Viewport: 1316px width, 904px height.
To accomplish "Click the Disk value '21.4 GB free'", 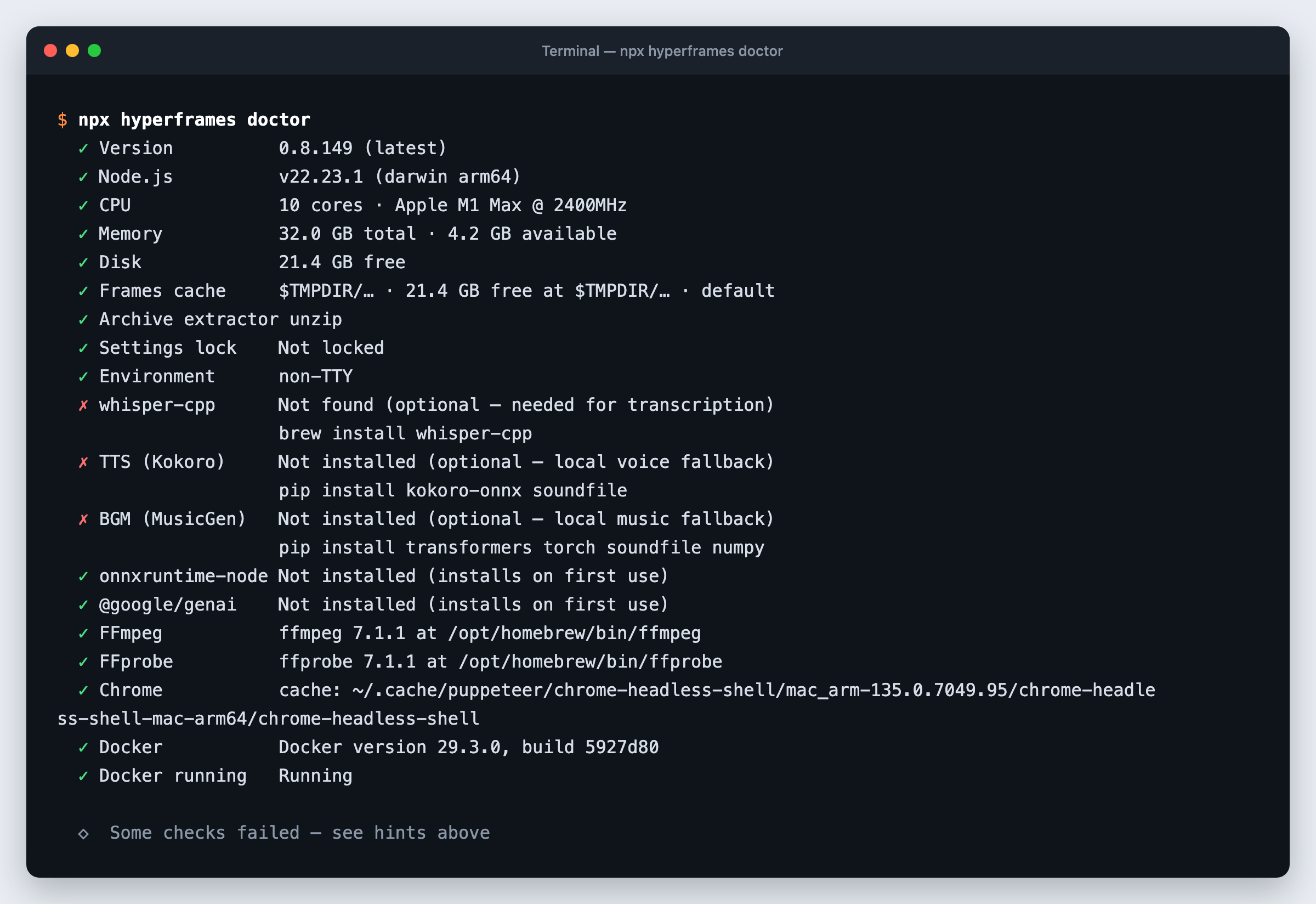I will 342,263.
